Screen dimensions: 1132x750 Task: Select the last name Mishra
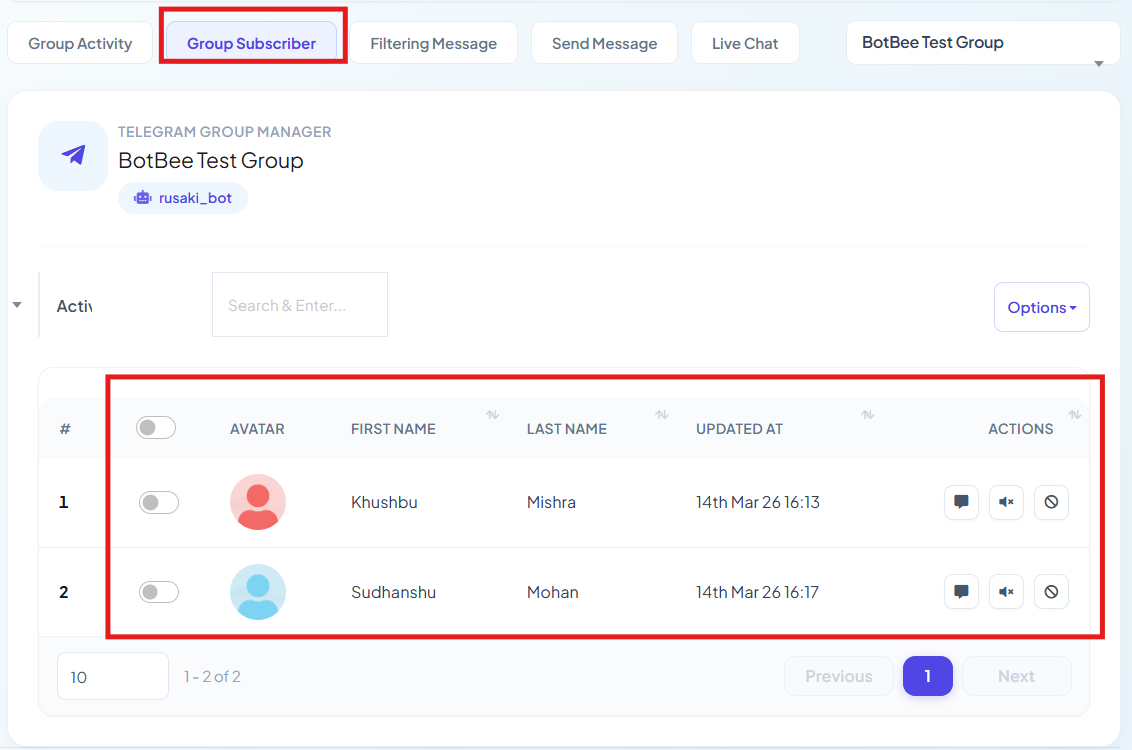[551, 502]
